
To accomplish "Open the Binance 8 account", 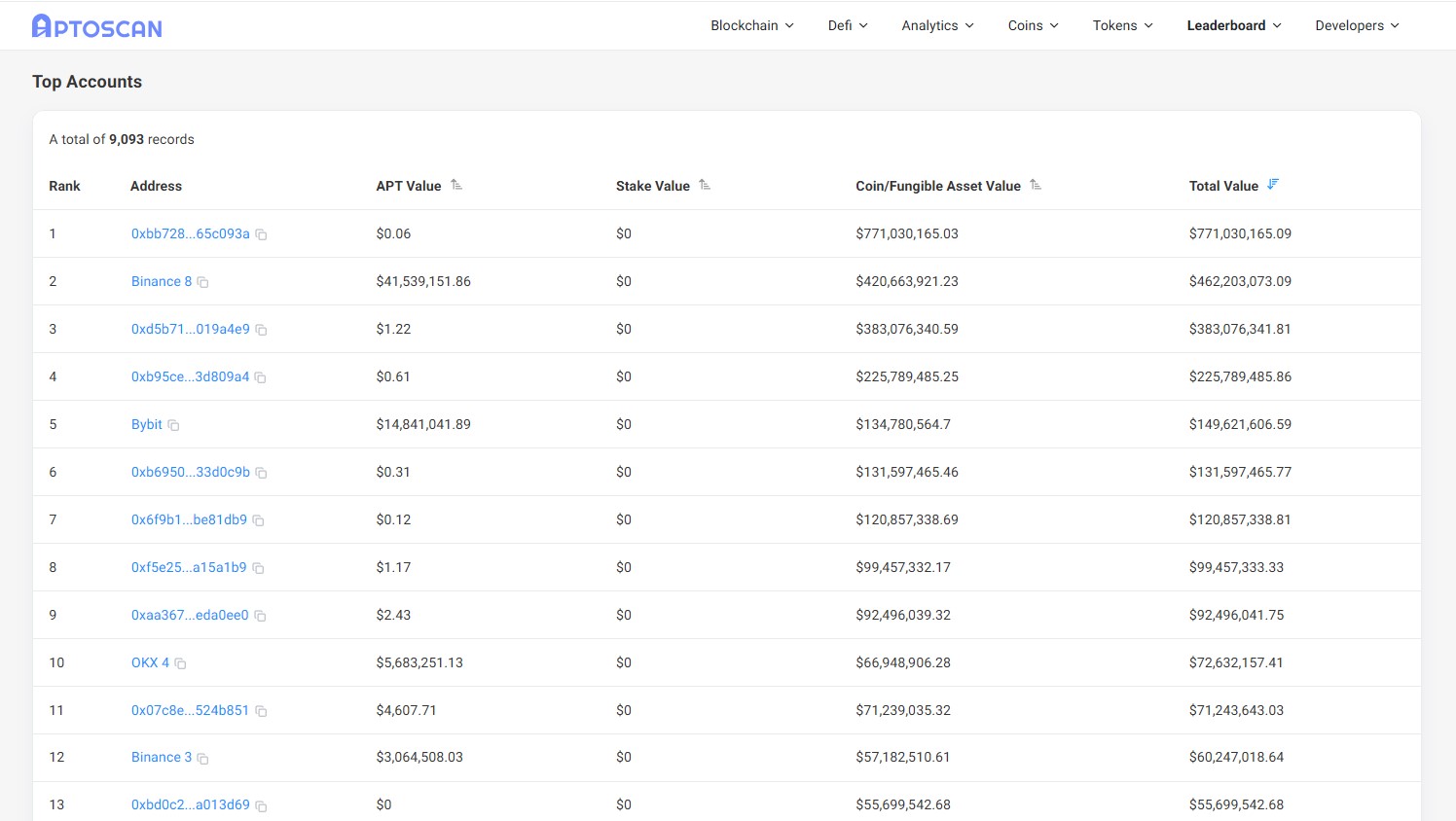I will (162, 281).
